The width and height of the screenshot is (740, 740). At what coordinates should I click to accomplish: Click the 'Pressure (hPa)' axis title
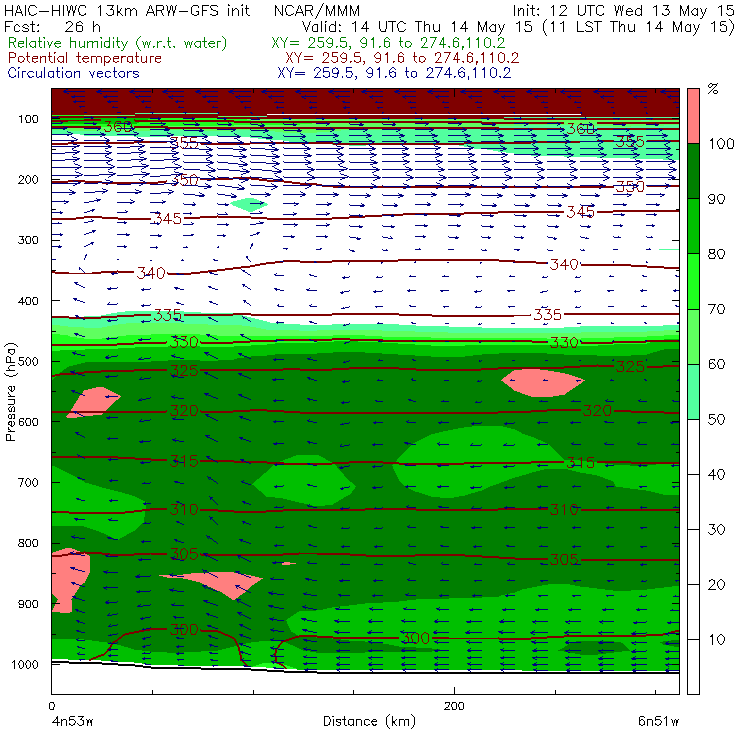tap(11, 392)
